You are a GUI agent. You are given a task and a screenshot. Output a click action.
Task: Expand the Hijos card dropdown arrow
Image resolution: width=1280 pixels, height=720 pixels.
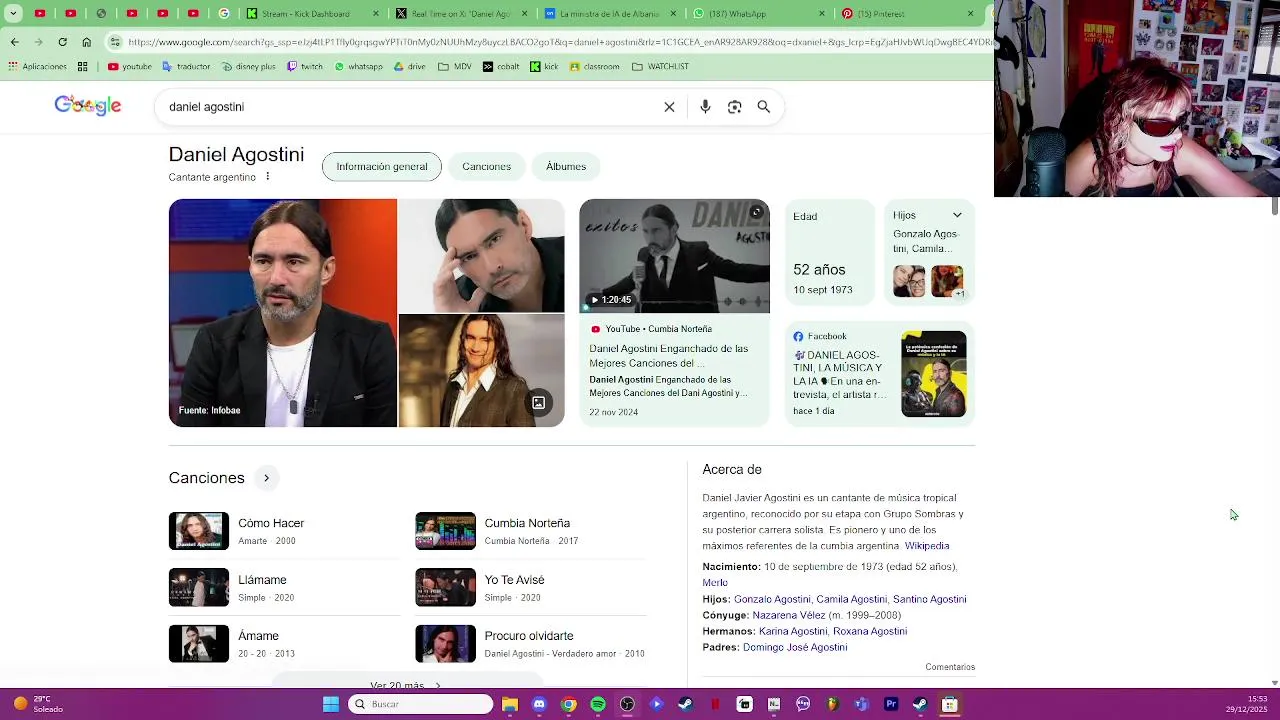(957, 216)
